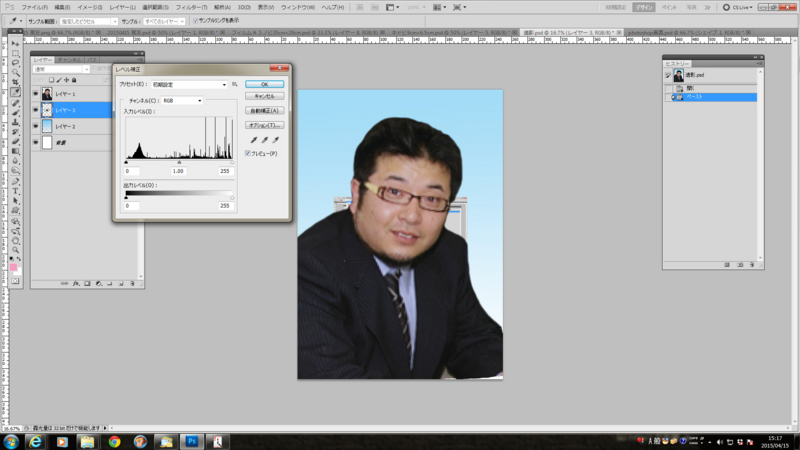Screen dimensions: 800x450
Task: Open the Eyedropper tool preset picker
Action: (x=15, y=21)
